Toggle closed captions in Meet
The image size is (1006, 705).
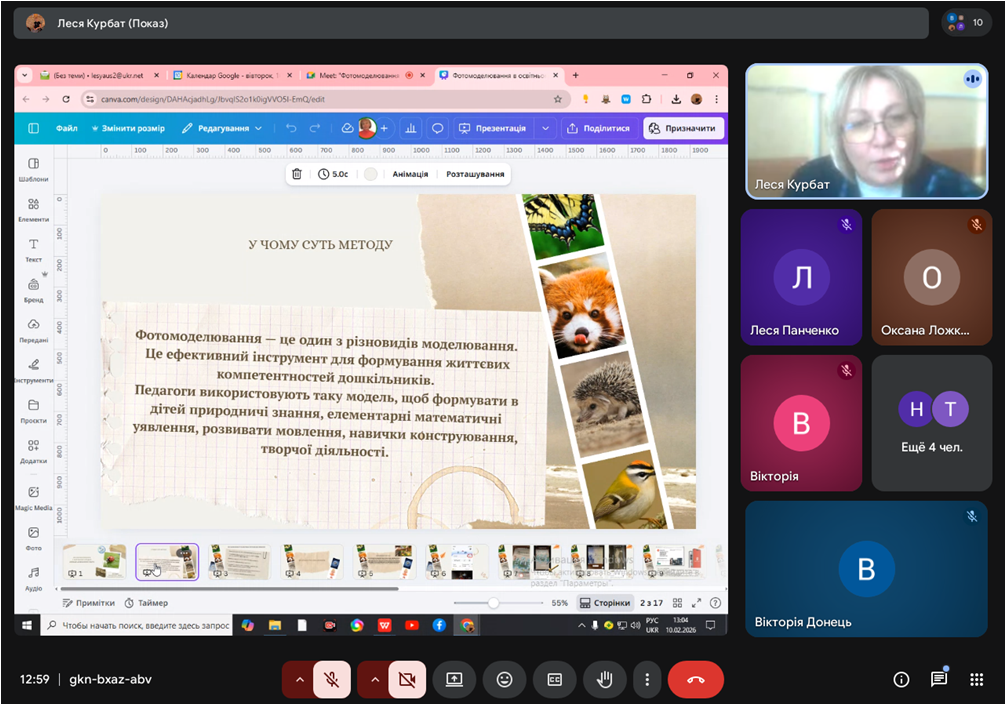(x=554, y=680)
